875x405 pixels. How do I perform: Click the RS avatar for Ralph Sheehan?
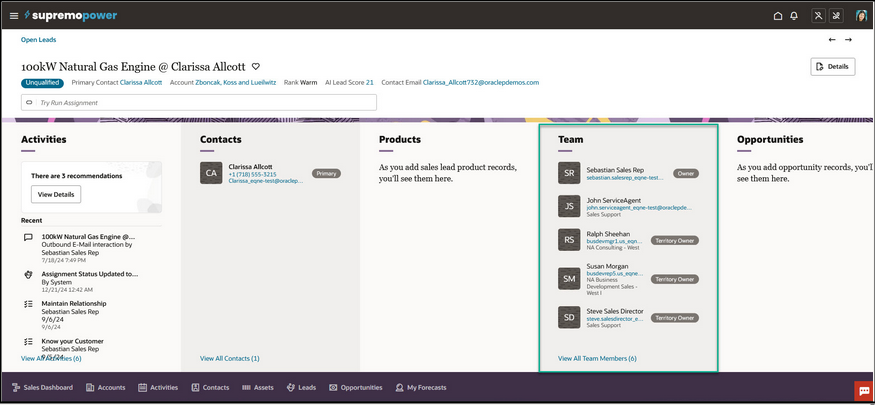(569, 240)
